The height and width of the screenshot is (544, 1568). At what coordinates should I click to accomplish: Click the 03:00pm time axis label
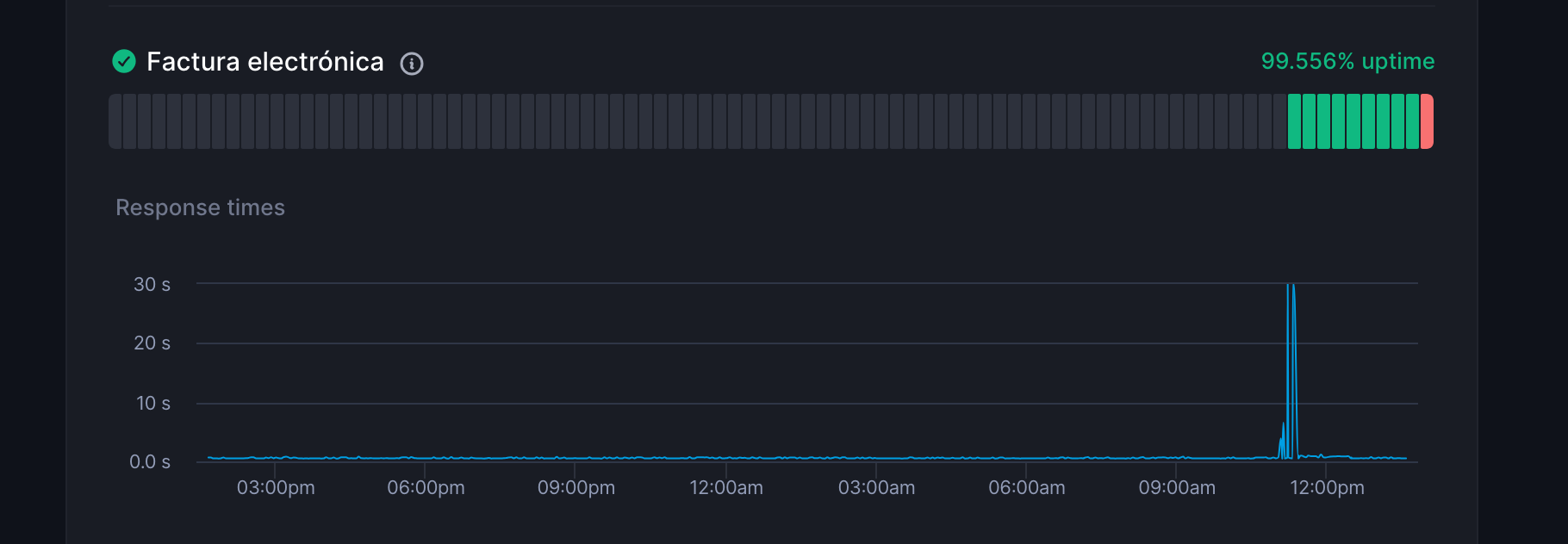[276, 487]
